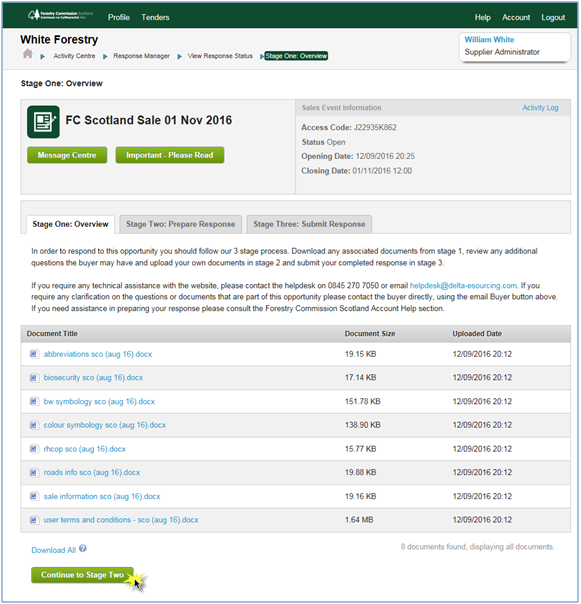Click the William White user name

[489, 40]
